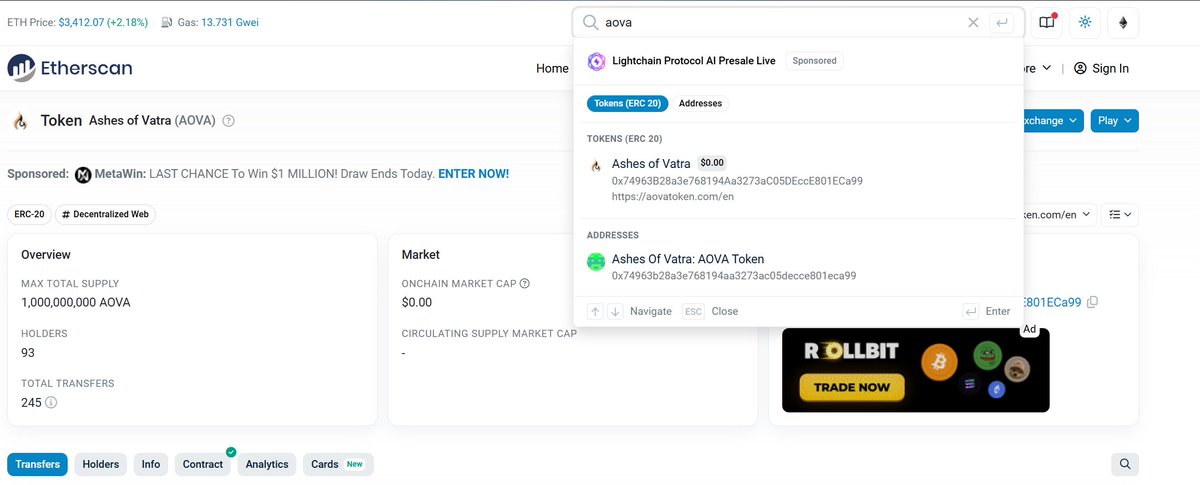
Task: Click the Ad label badge
Action: (1029, 330)
